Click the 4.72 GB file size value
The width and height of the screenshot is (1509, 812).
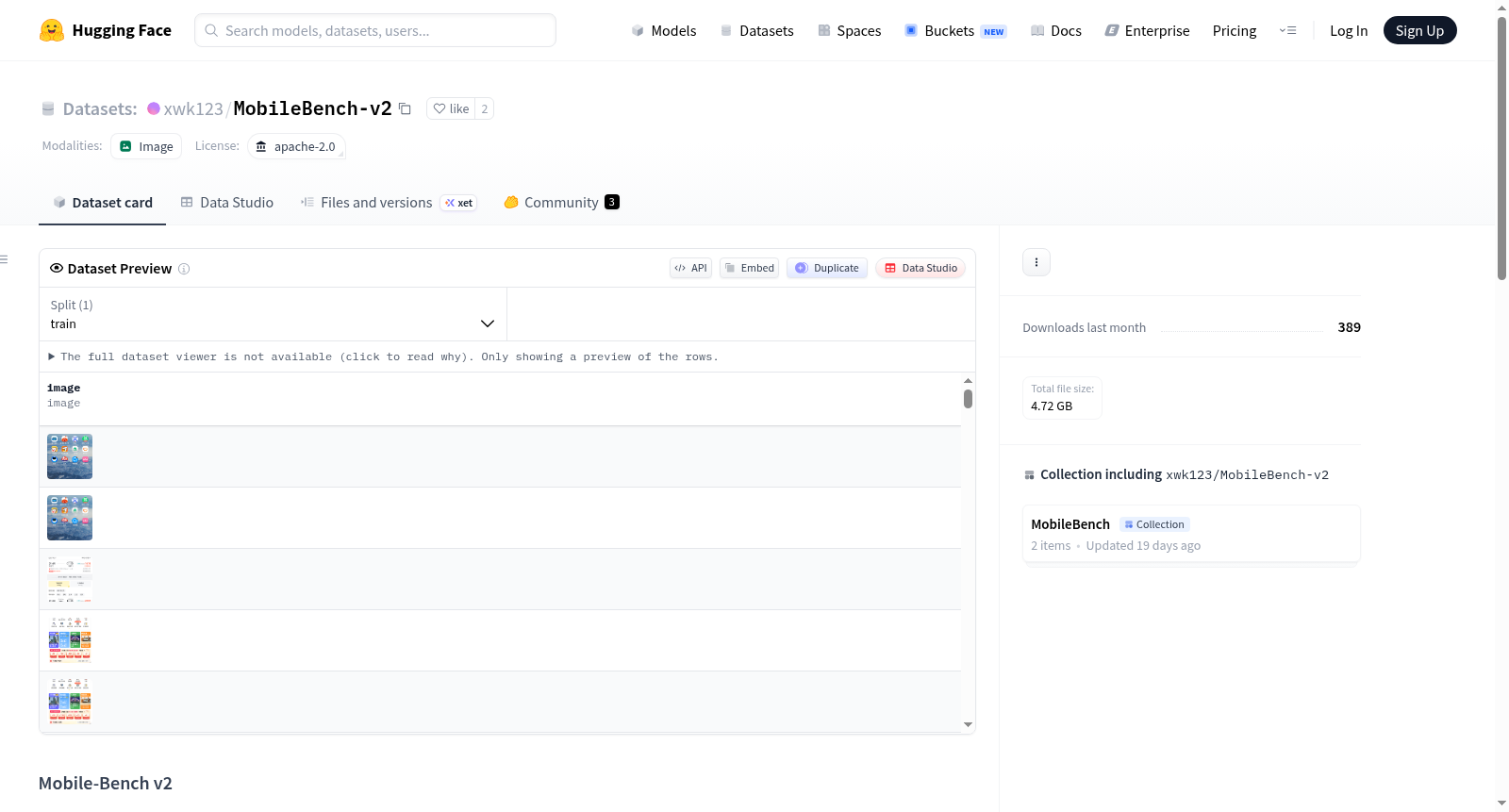[x=1052, y=406]
